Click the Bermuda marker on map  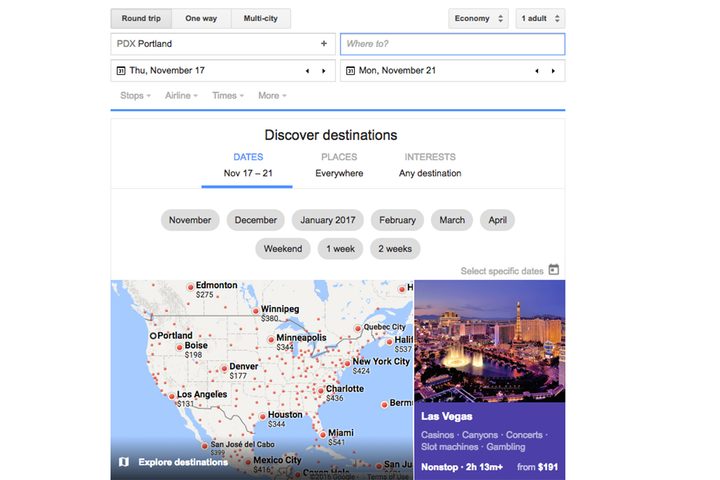click(x=384, y=405)
